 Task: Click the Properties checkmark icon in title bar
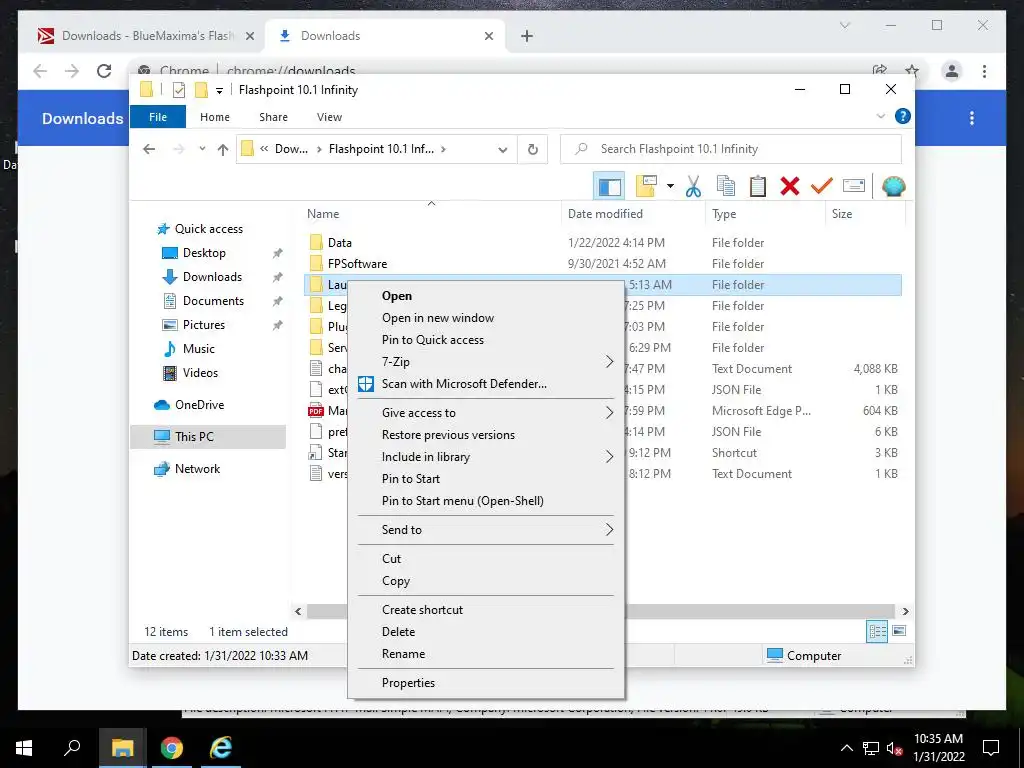tap(178, 90)
